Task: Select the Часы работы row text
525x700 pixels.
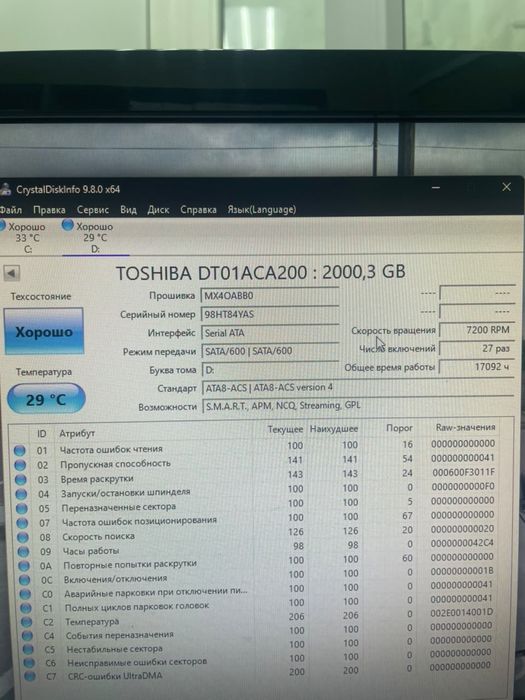Action: pyautogui.click(x=91, y=551)
